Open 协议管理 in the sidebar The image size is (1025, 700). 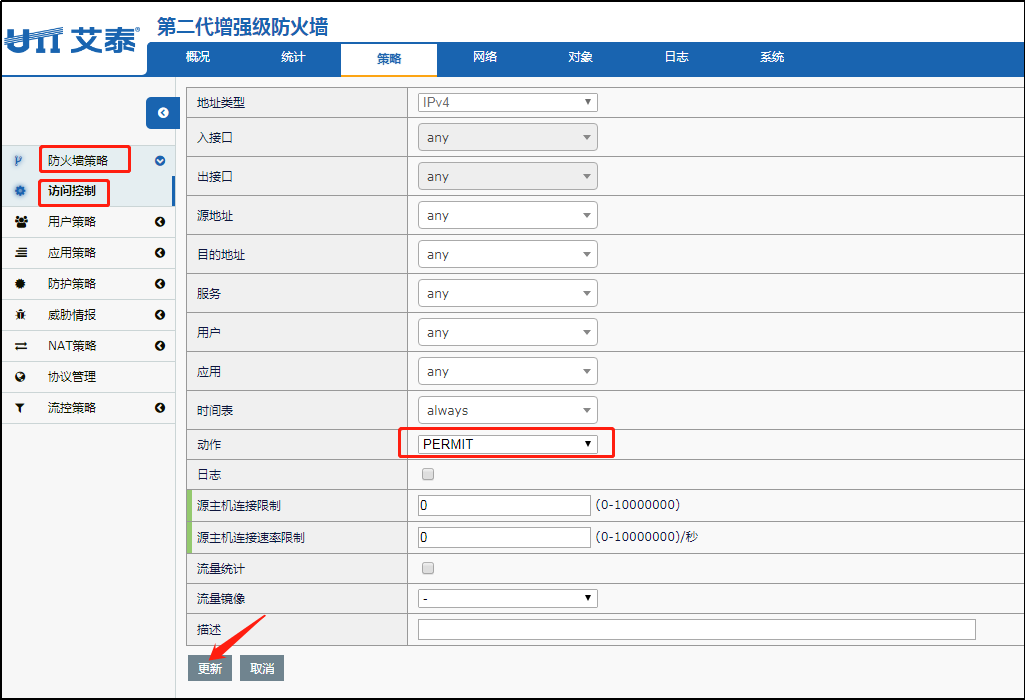click(72, 376)
